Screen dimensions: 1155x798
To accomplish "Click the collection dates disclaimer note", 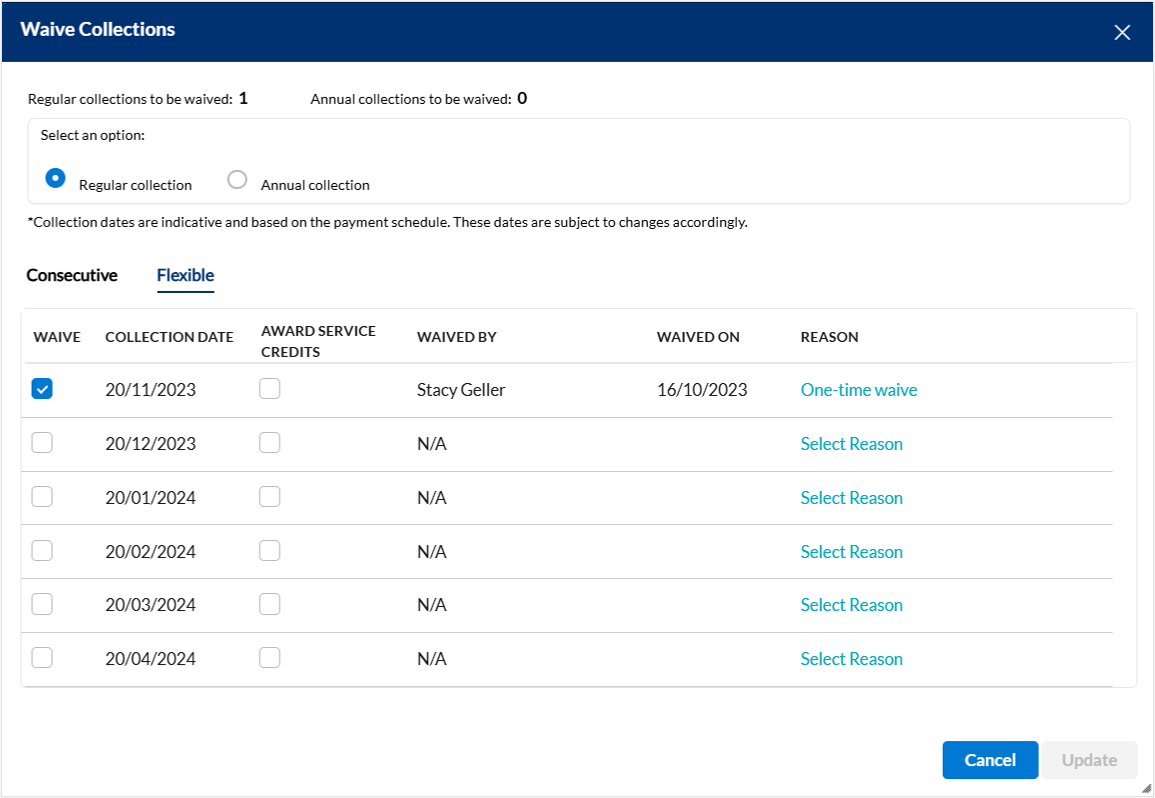I will [x=387, y=222].
